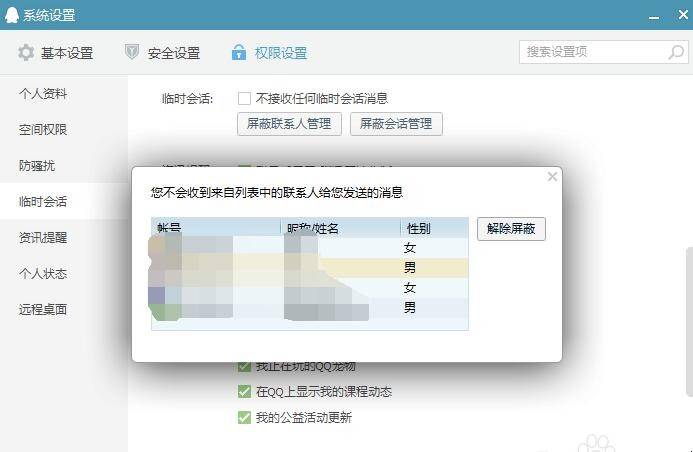Click the padlock icon for permission settings
This screenshot has width=693, height=452.
(239, 53)
